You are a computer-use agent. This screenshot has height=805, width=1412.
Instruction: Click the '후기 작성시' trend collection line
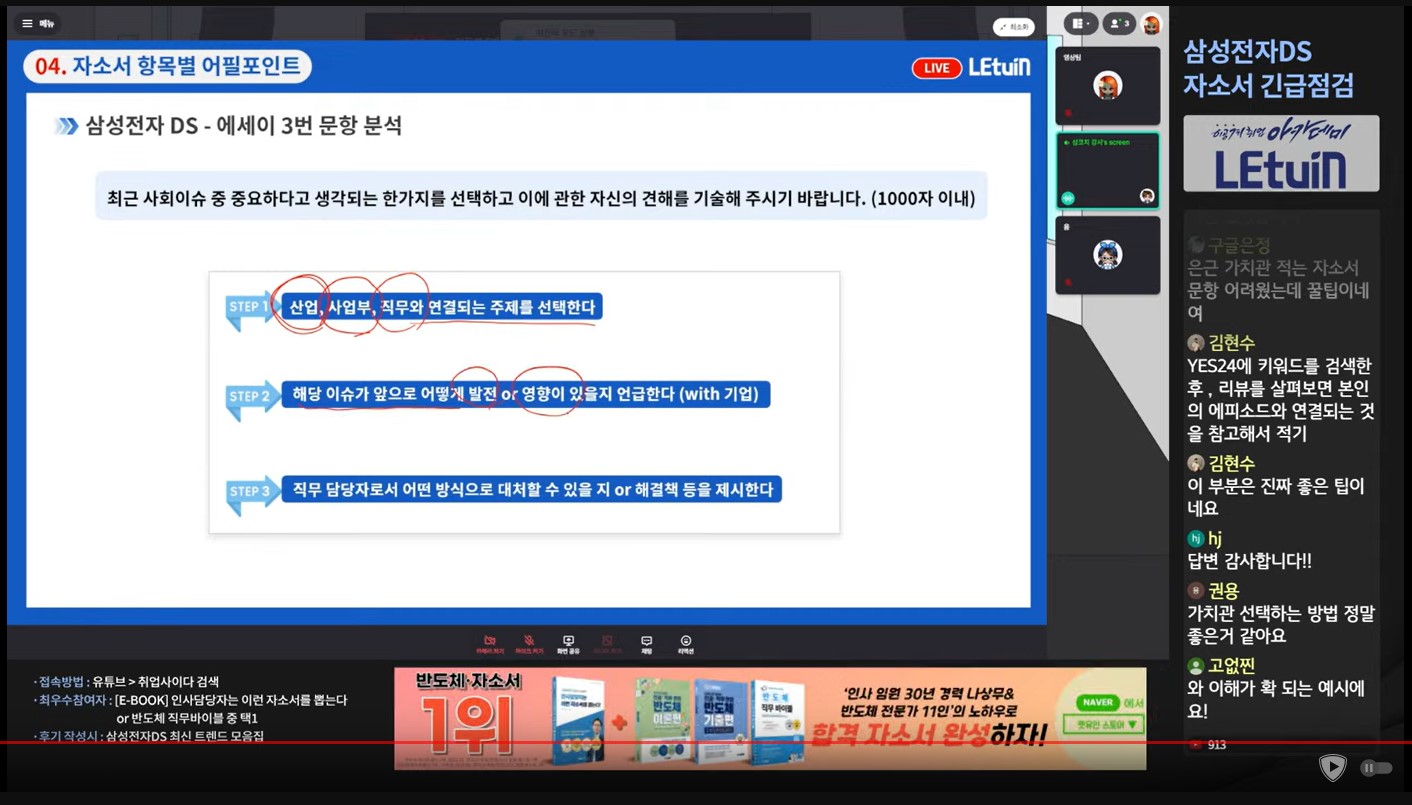click(x=149, y=737)
